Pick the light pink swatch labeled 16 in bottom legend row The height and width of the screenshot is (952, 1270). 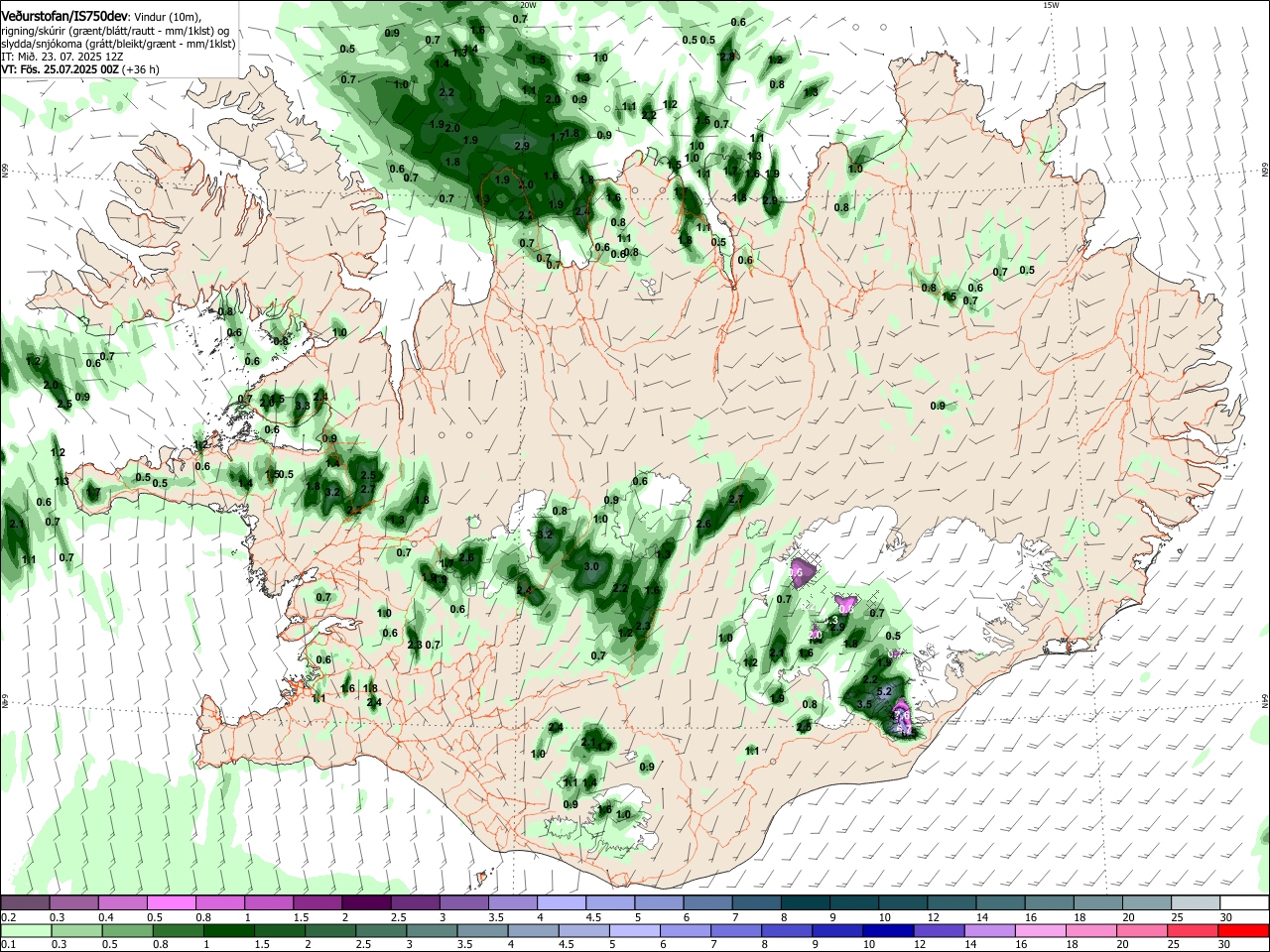point(1039,931)
